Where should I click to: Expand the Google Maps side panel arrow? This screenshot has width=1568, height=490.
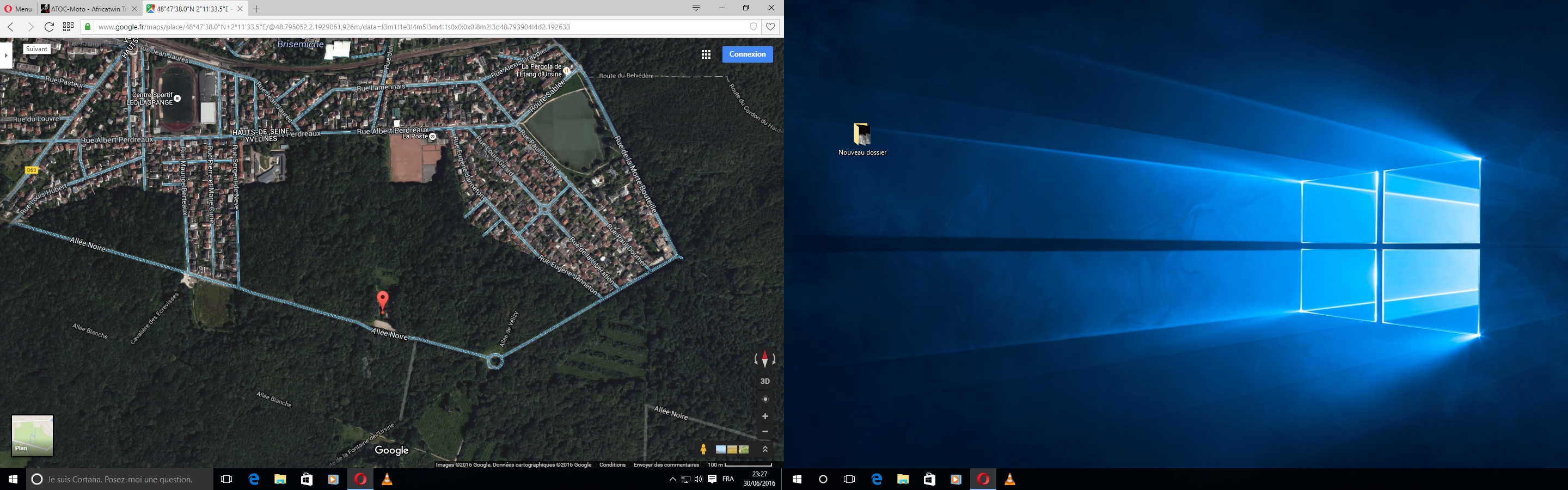point(6,56)
